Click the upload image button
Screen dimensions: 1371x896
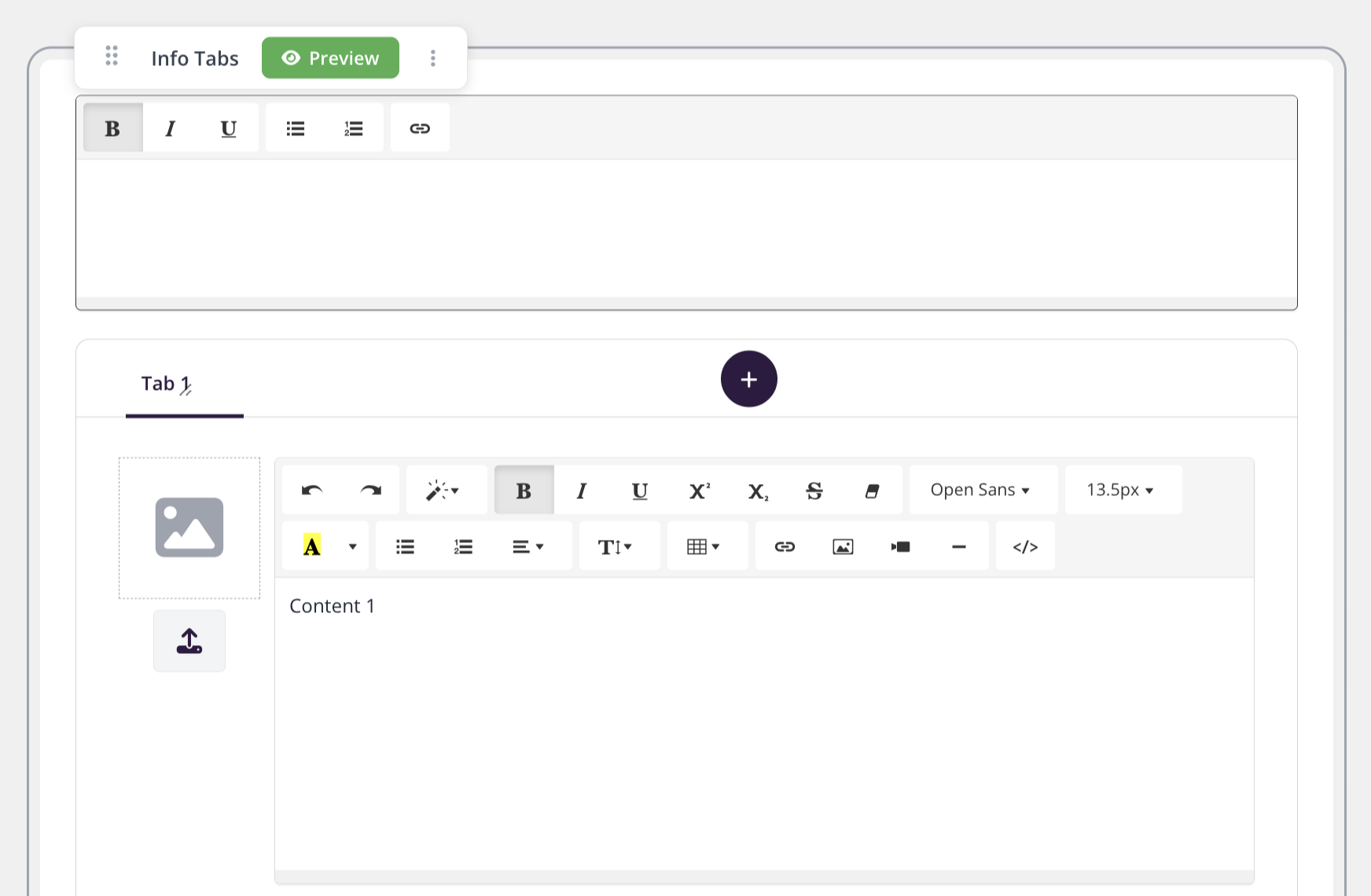click(x=189, y=641)
